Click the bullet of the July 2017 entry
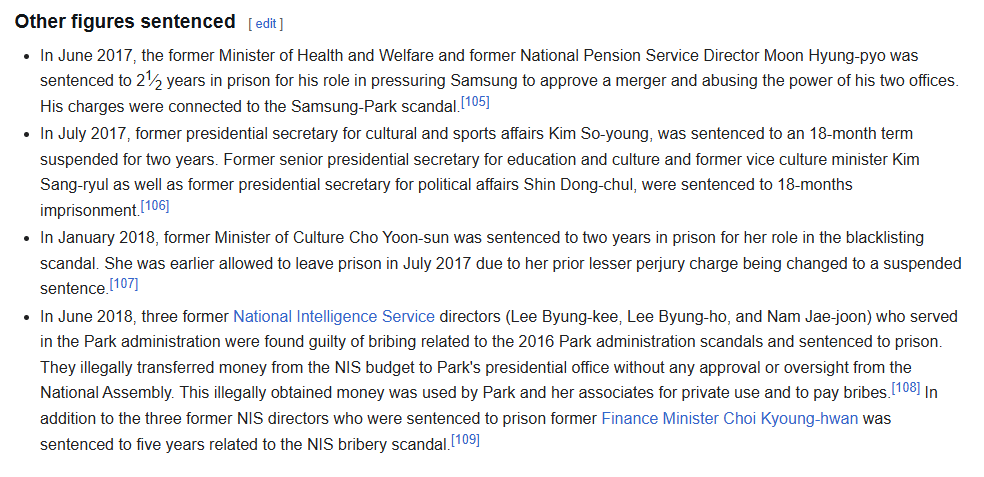This screenshot has height=477, width=984. (x=26, y=134)
